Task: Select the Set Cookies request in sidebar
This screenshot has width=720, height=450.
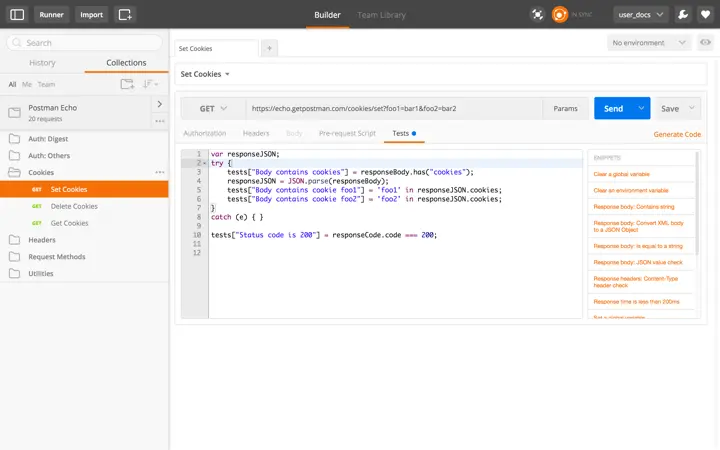Action: pyautogui.click(x=84, y=189)
